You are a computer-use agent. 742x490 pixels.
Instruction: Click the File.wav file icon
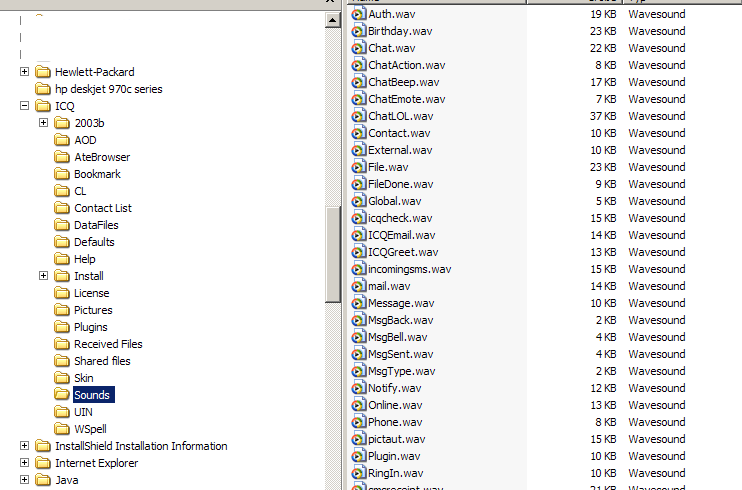click(x=359, y=168)
